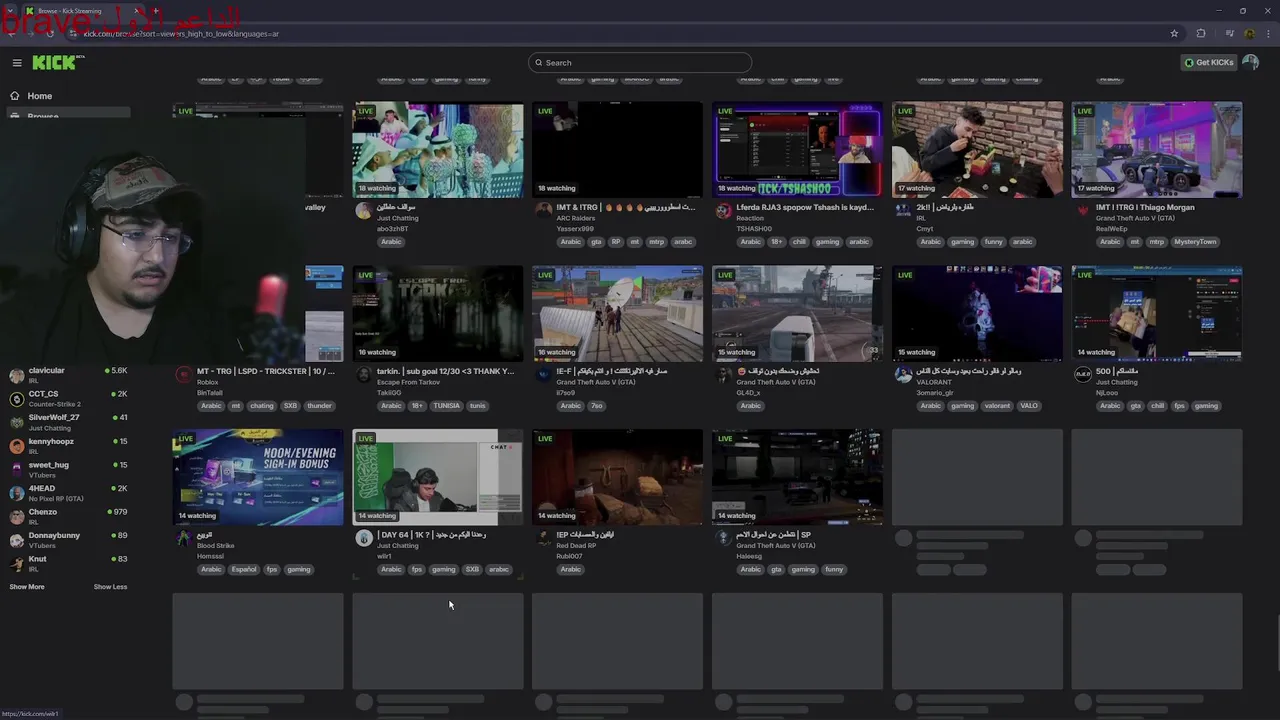The width and height of the screenshot is (1280, 720).
Task: Click TakiiGG streamer avatar icon
Action: point(363,374)
